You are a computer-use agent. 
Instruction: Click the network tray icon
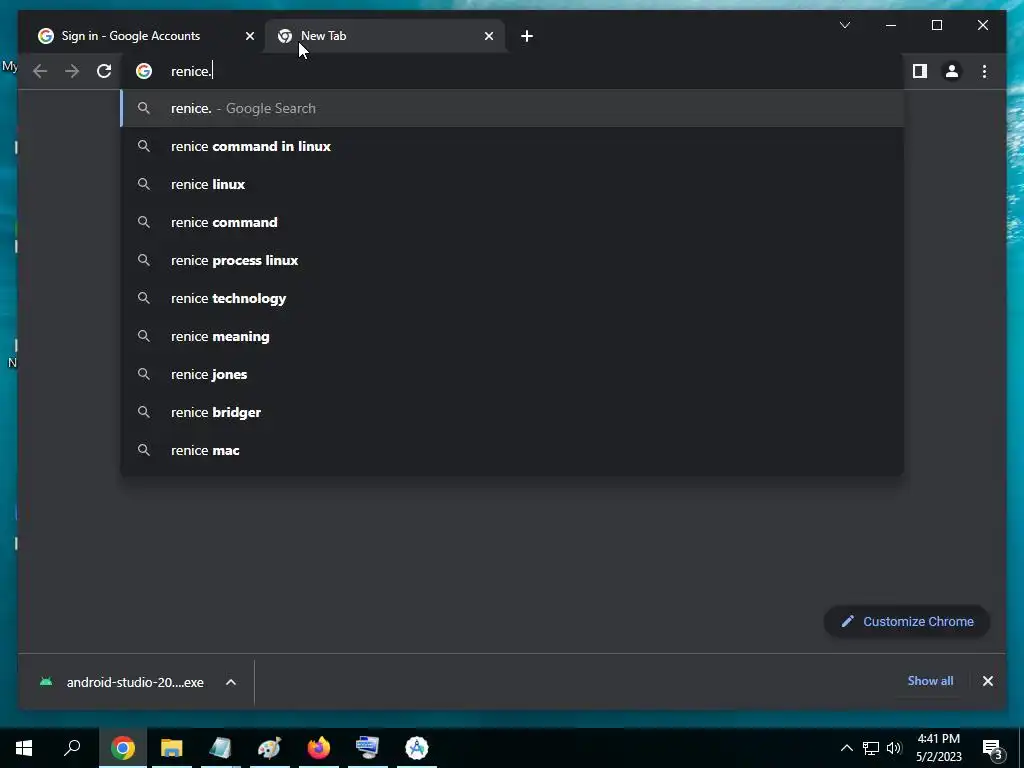coord(871,748)
